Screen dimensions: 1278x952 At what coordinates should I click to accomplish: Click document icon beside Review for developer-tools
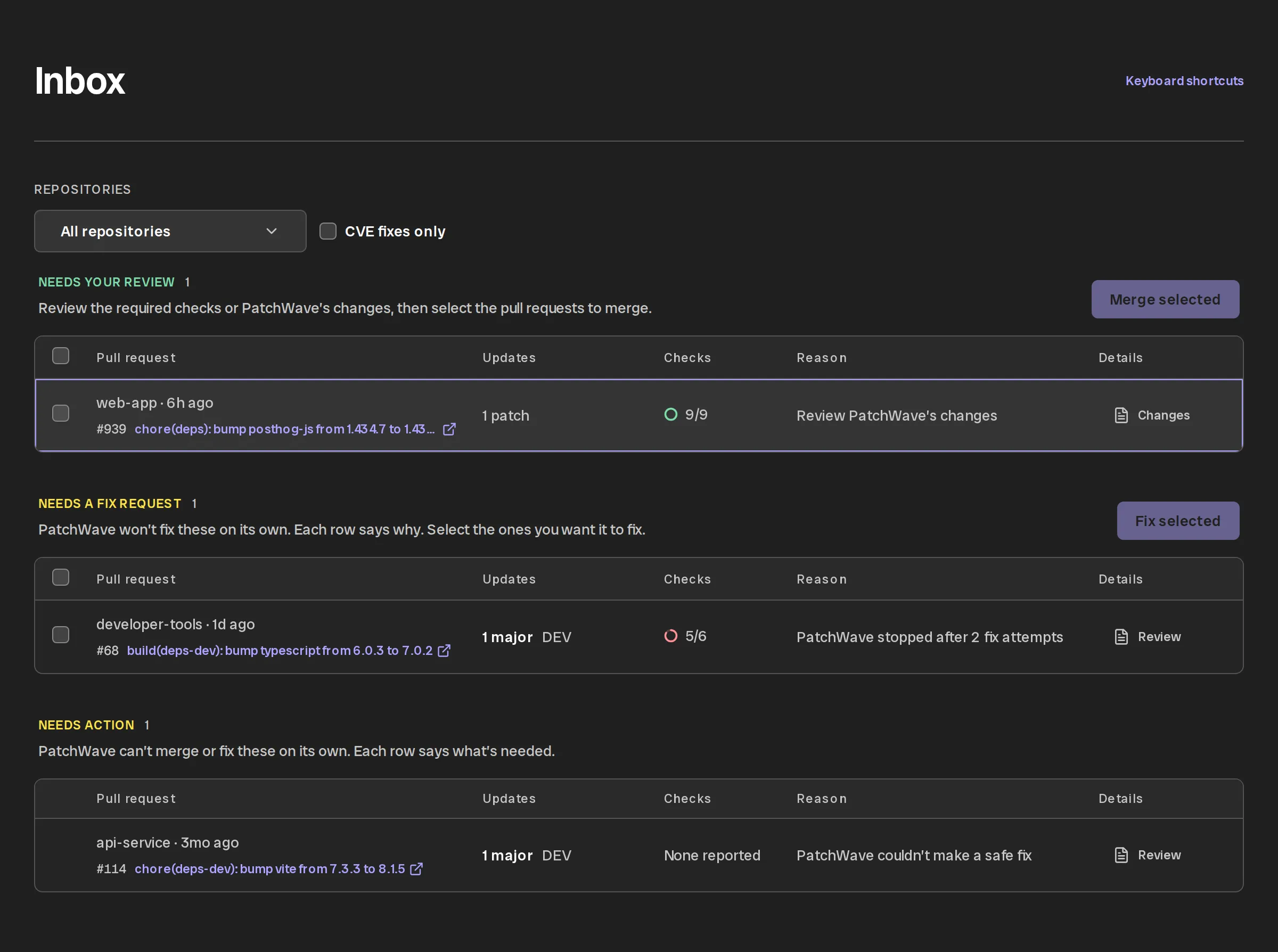tap(1121, 637)
